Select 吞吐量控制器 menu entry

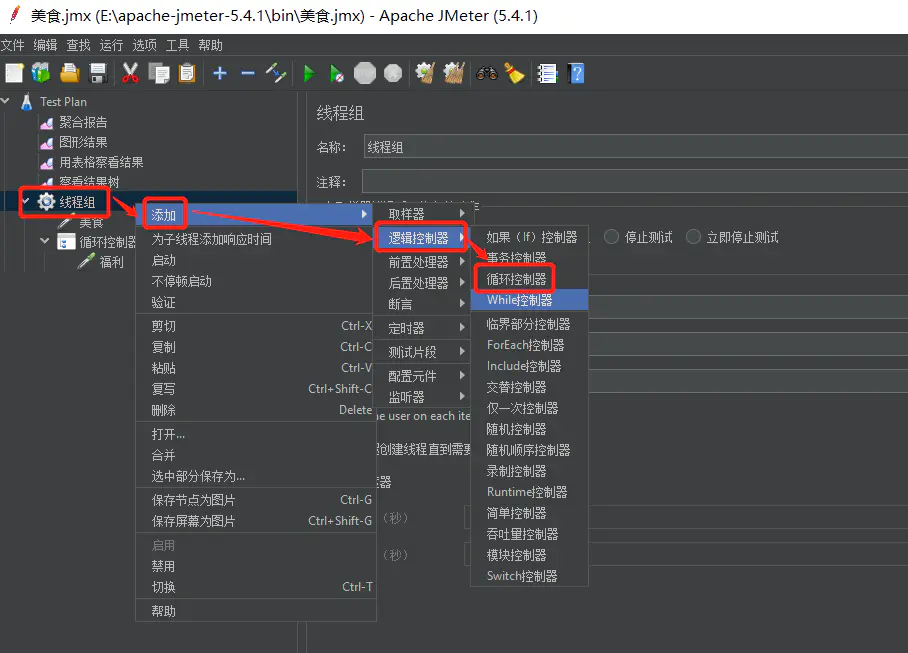click(529, 534)
